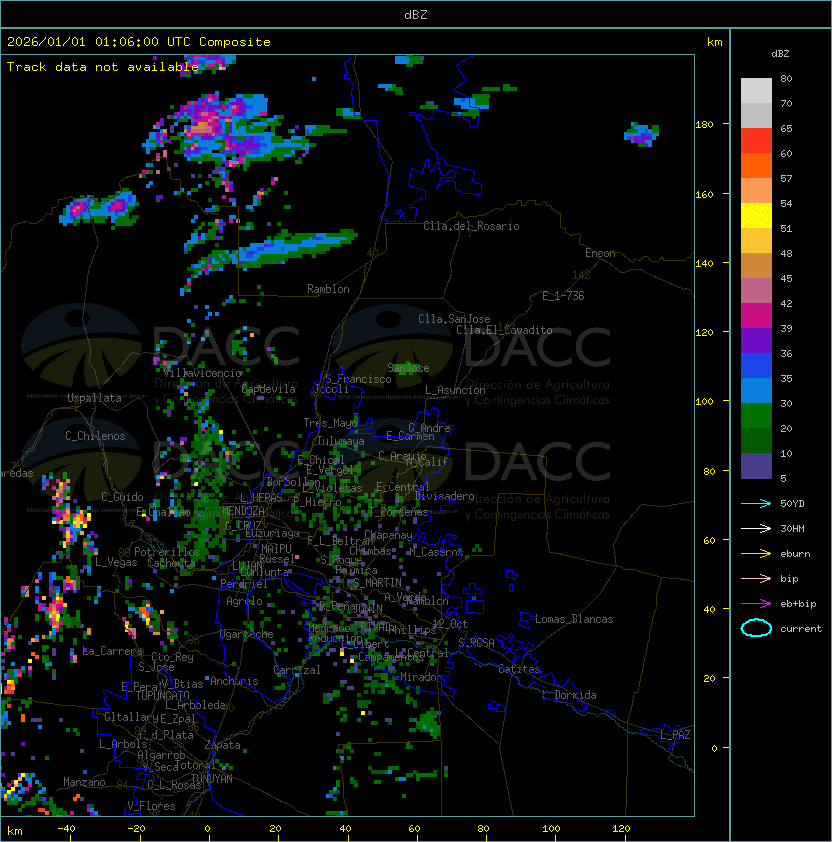Viewport: 832px width, 842px height.
Task: Click the 'dBZ' heading above color scale
Action: (x=780, y=54)
